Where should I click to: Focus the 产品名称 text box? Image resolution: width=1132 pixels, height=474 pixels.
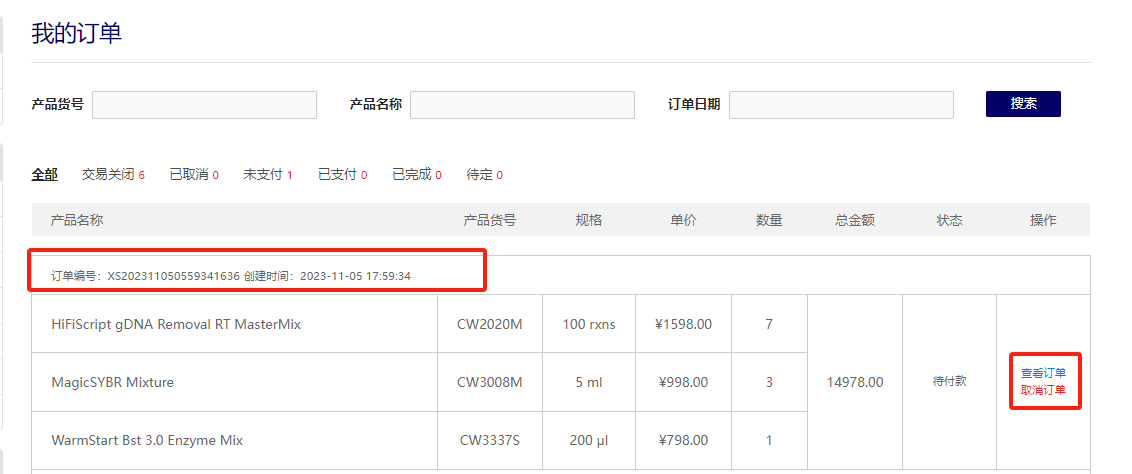tap(522, 105)
